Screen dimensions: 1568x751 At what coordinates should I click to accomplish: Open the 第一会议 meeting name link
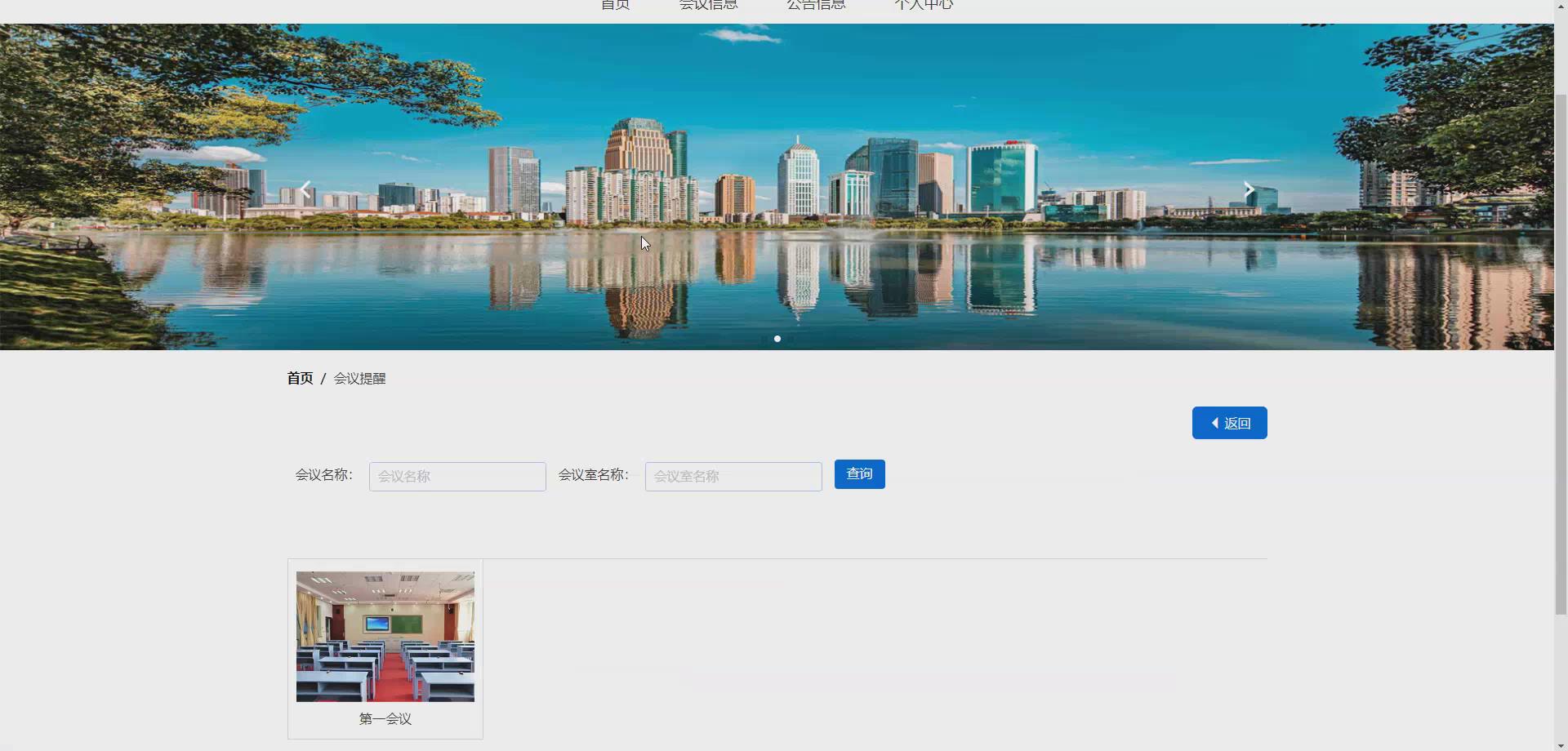tap(385, 719)
